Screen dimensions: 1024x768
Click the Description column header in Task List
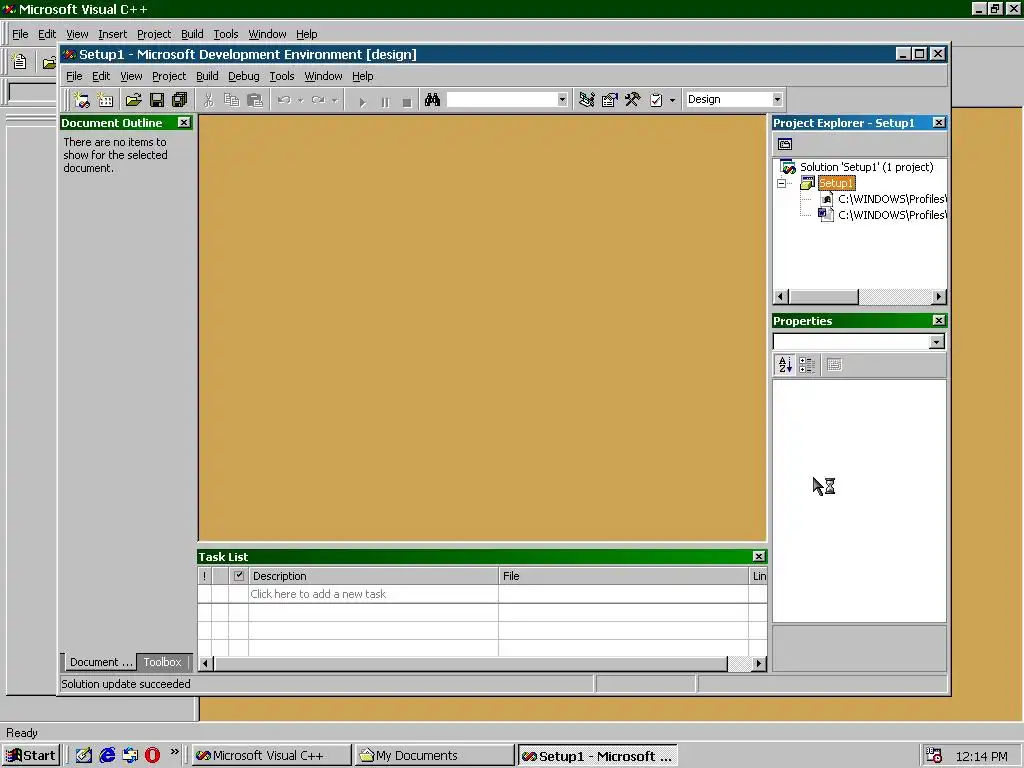click(373, 575)
